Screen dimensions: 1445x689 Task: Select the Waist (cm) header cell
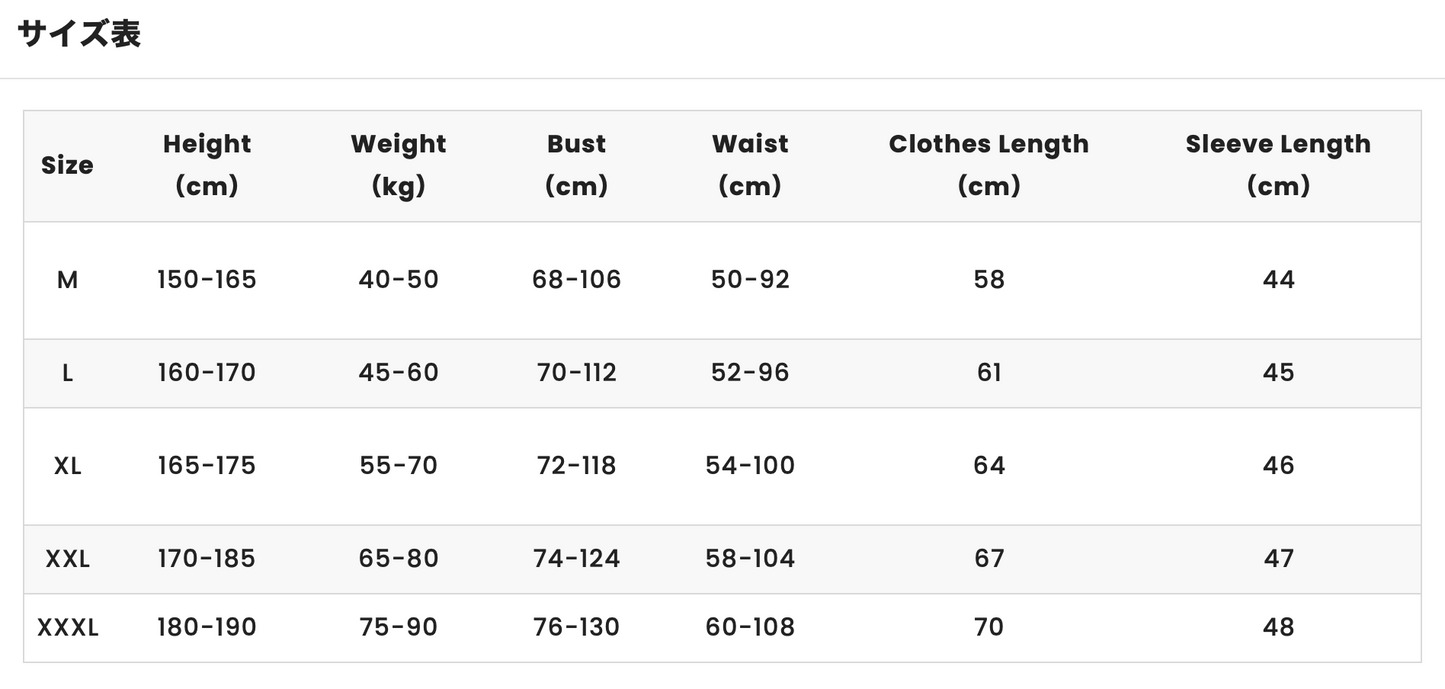point(750,165)
